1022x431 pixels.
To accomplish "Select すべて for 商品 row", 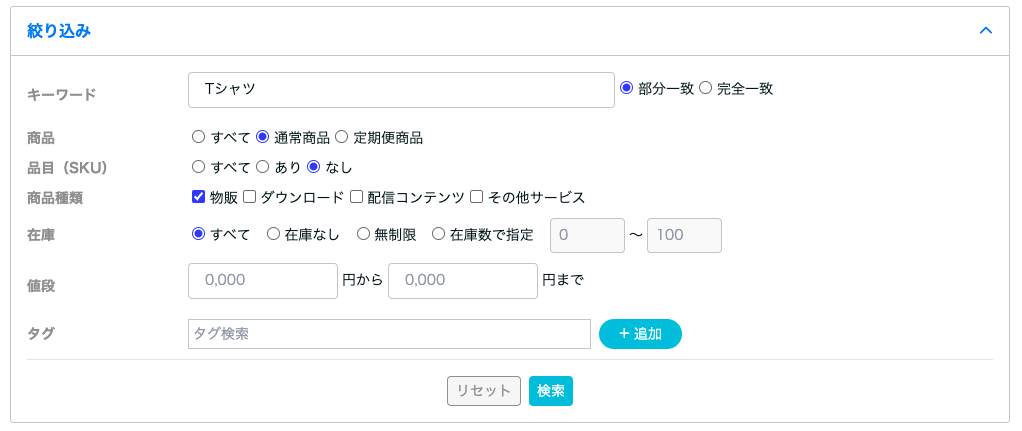I will pyautogui.click(x=198, y=137).
